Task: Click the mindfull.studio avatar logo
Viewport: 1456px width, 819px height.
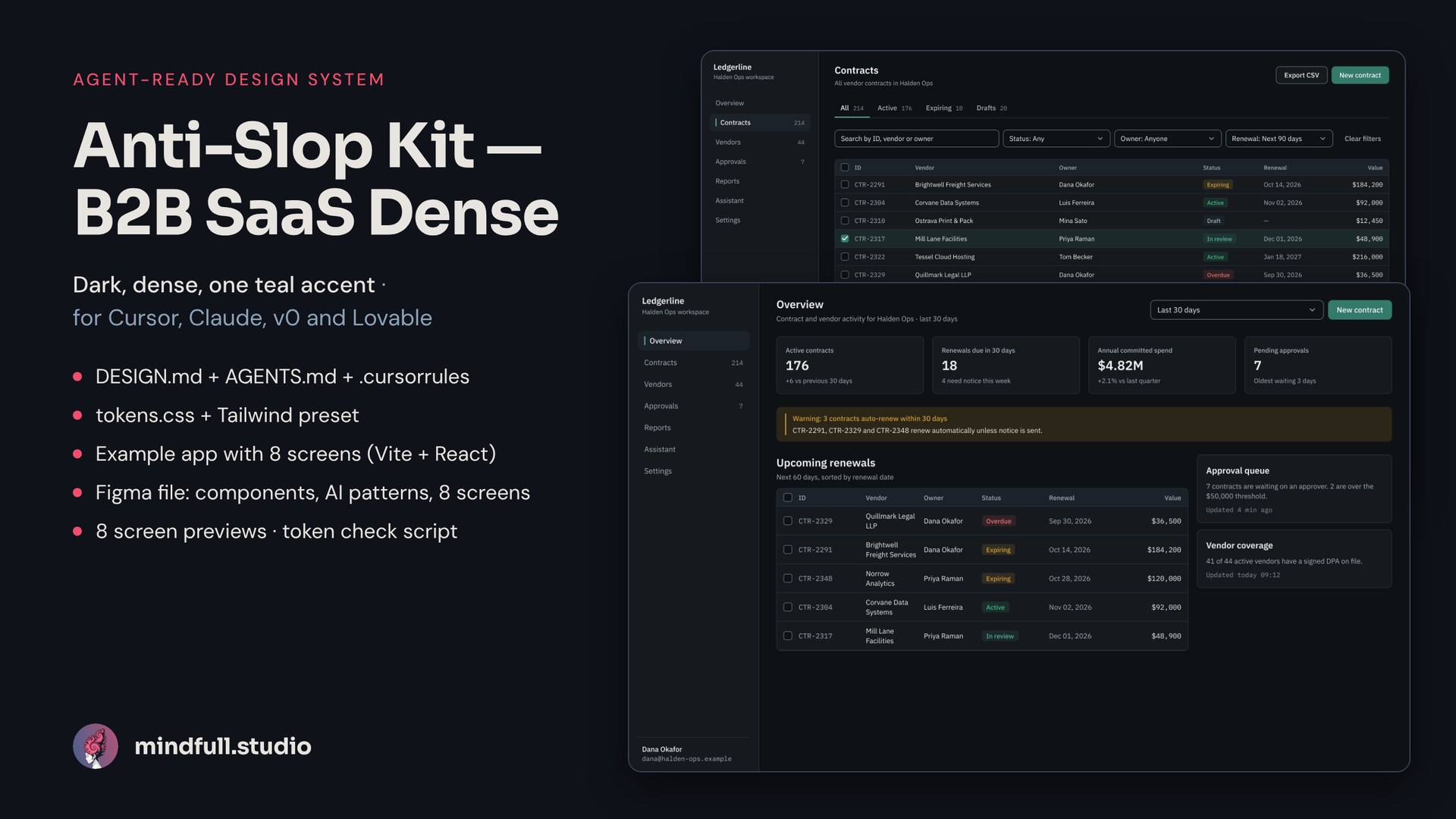Action: tap(96, 746)
